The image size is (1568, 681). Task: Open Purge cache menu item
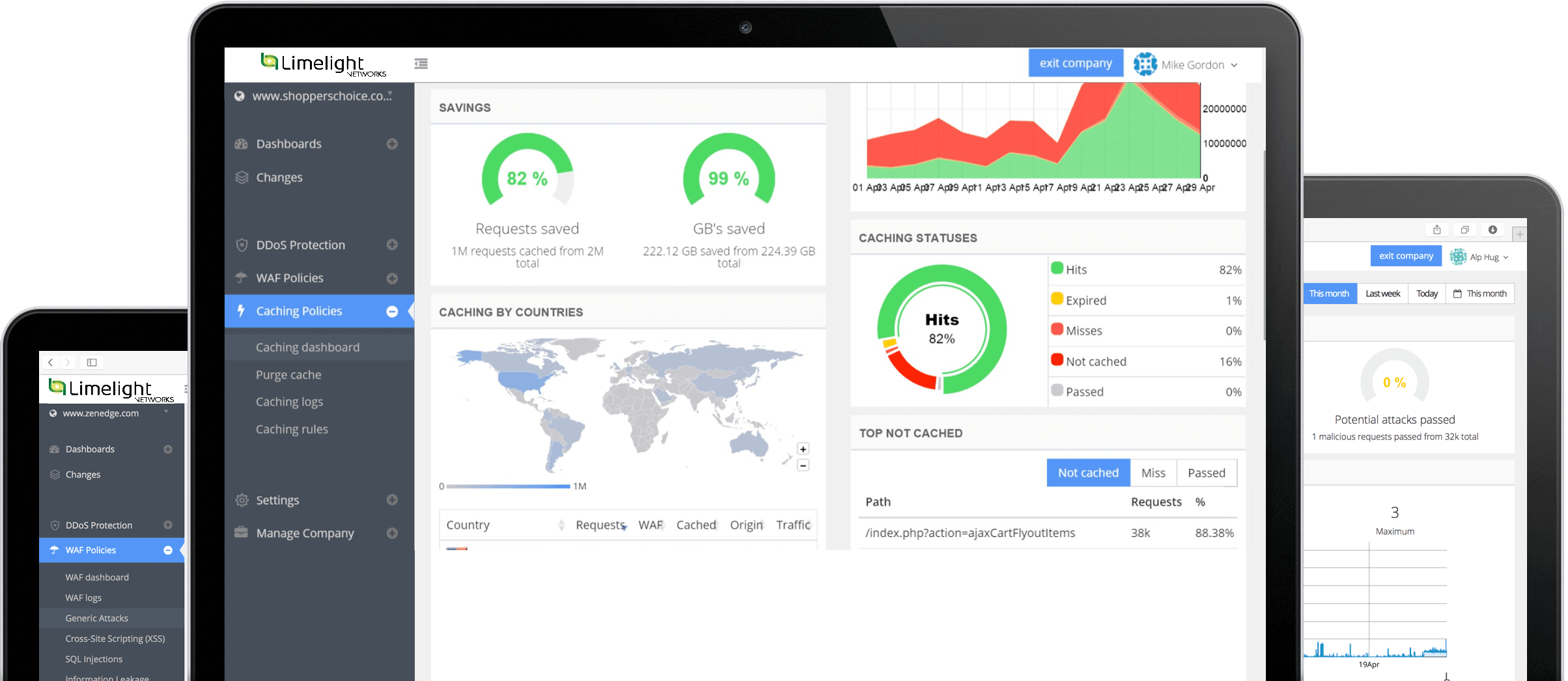tap(288, 375)
